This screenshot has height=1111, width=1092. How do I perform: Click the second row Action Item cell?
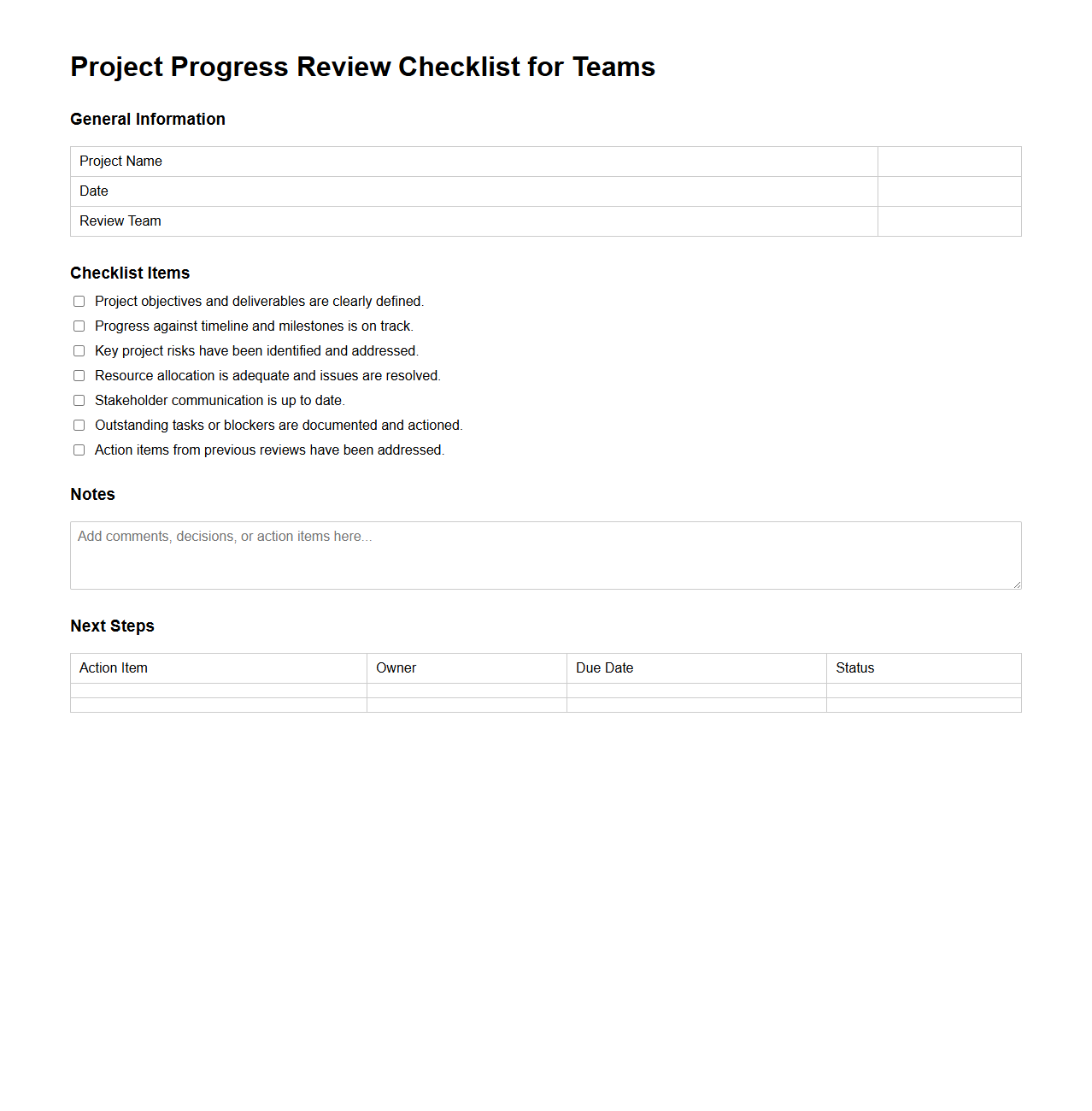point(218,703)
